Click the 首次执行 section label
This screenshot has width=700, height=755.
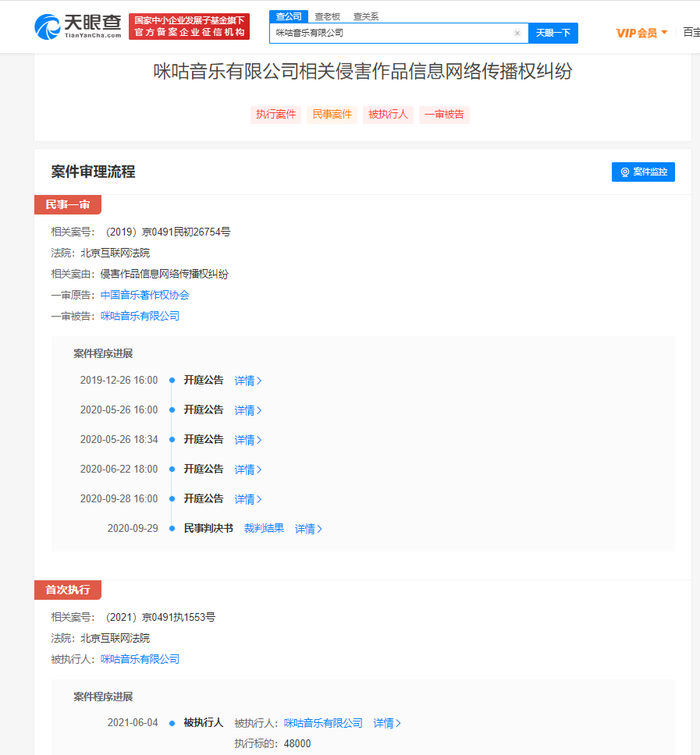coord(68,590)
